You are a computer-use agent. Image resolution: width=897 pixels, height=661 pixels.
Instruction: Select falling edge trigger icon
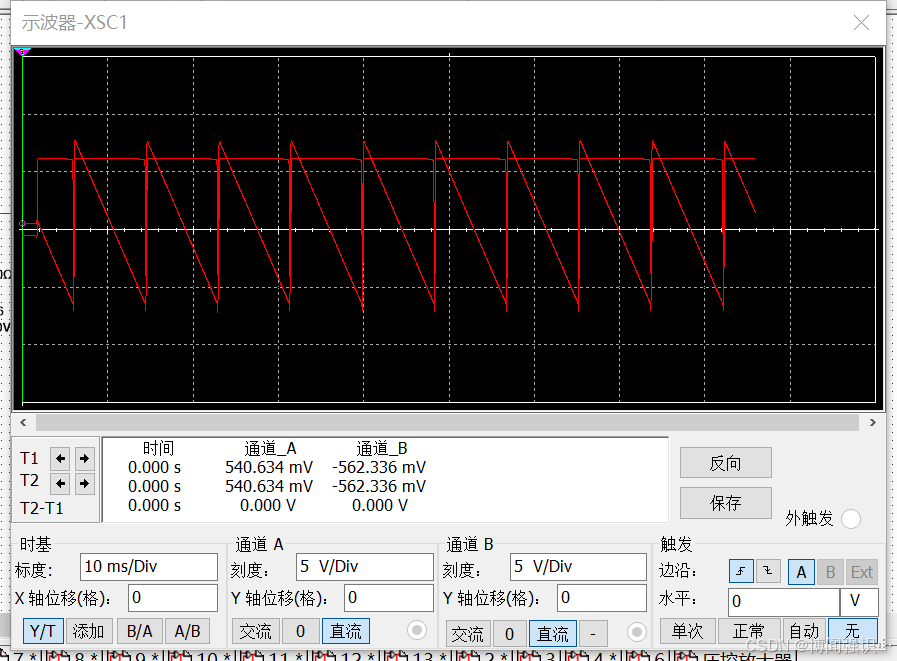coord(768,571)
